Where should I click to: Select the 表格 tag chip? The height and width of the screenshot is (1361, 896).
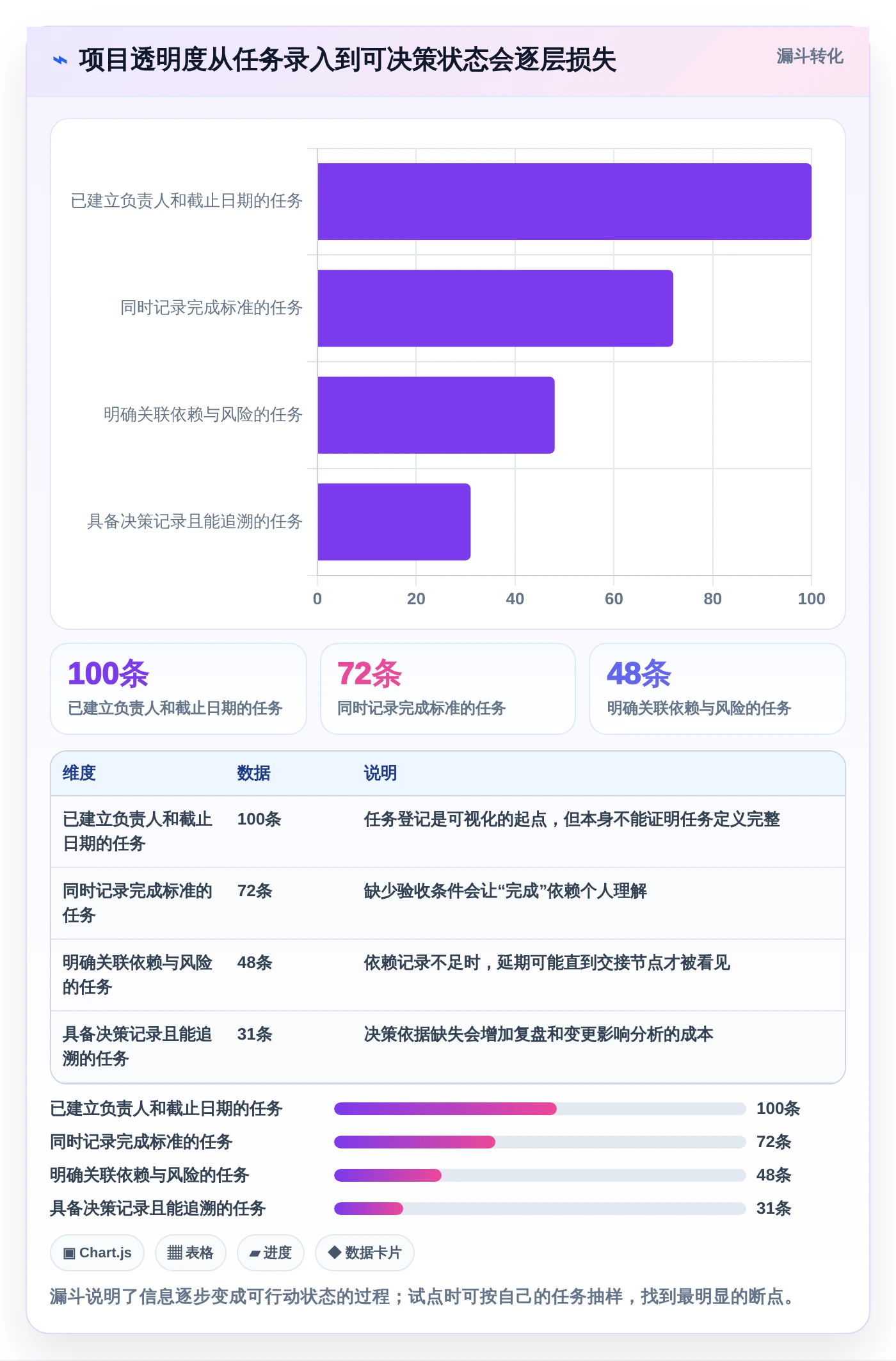point(191,1253)
